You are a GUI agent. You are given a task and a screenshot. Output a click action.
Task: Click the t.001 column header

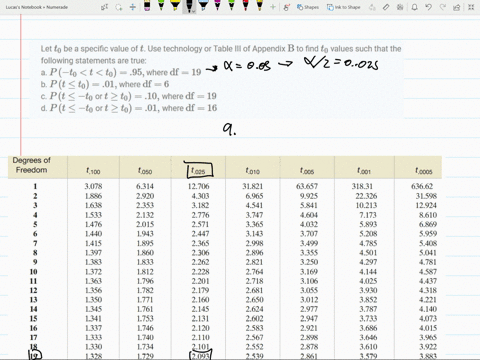364,171
